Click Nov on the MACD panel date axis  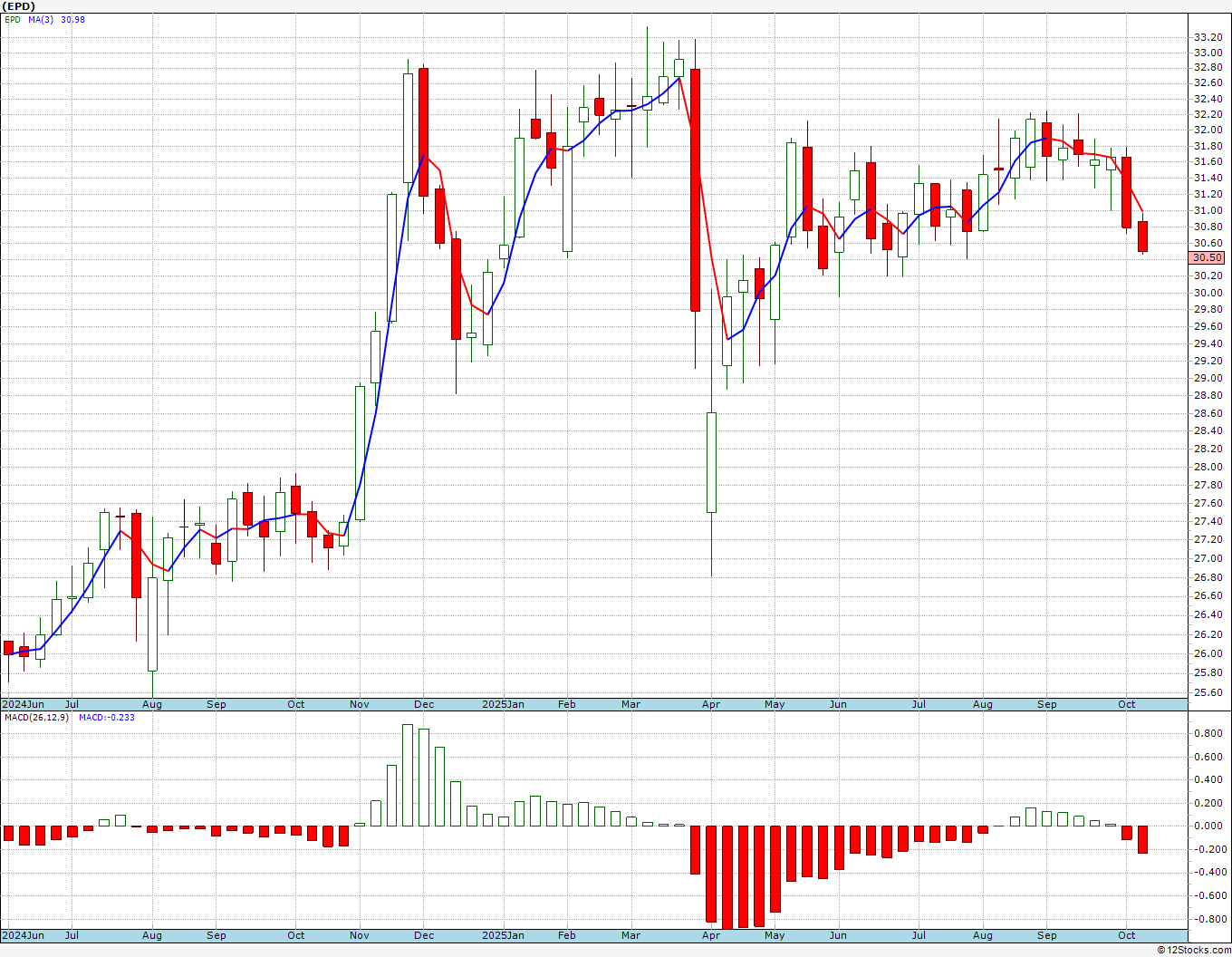click(x=360, y=935)
